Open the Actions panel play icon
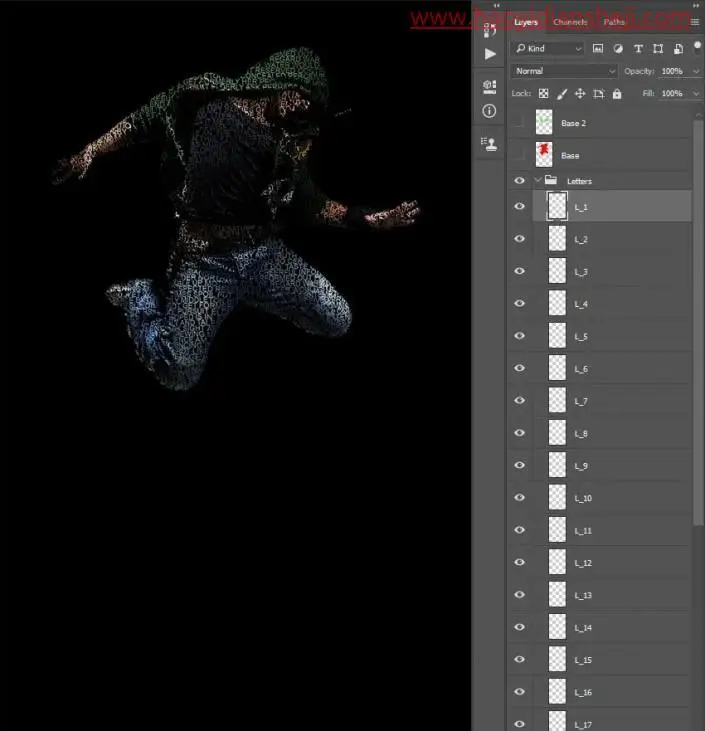705x731 pixels. (490, 54)
